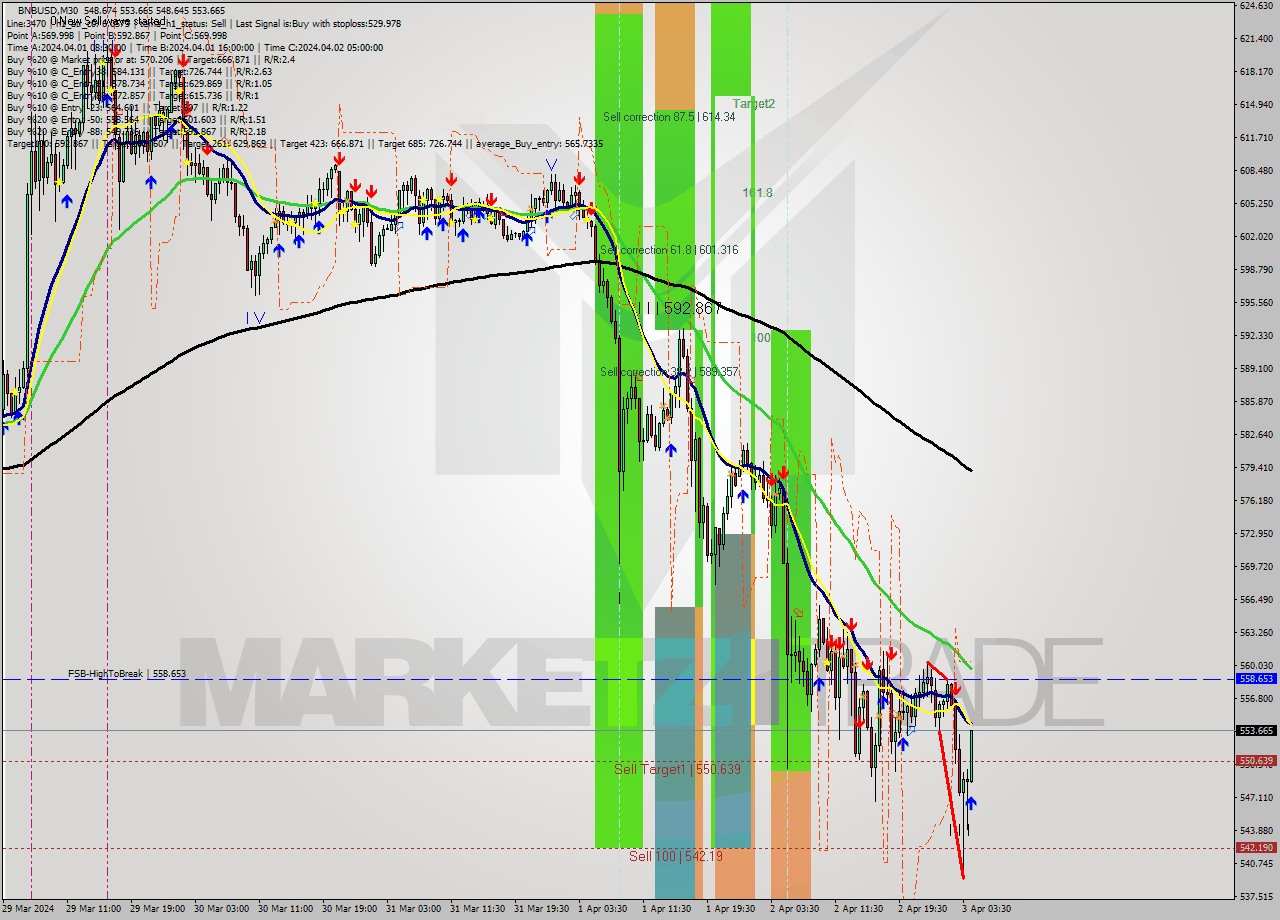Viewport: 1280px width, 920px height.
Task: Click the '29 Mar 2024' time axis label
Action: [30, 909]
